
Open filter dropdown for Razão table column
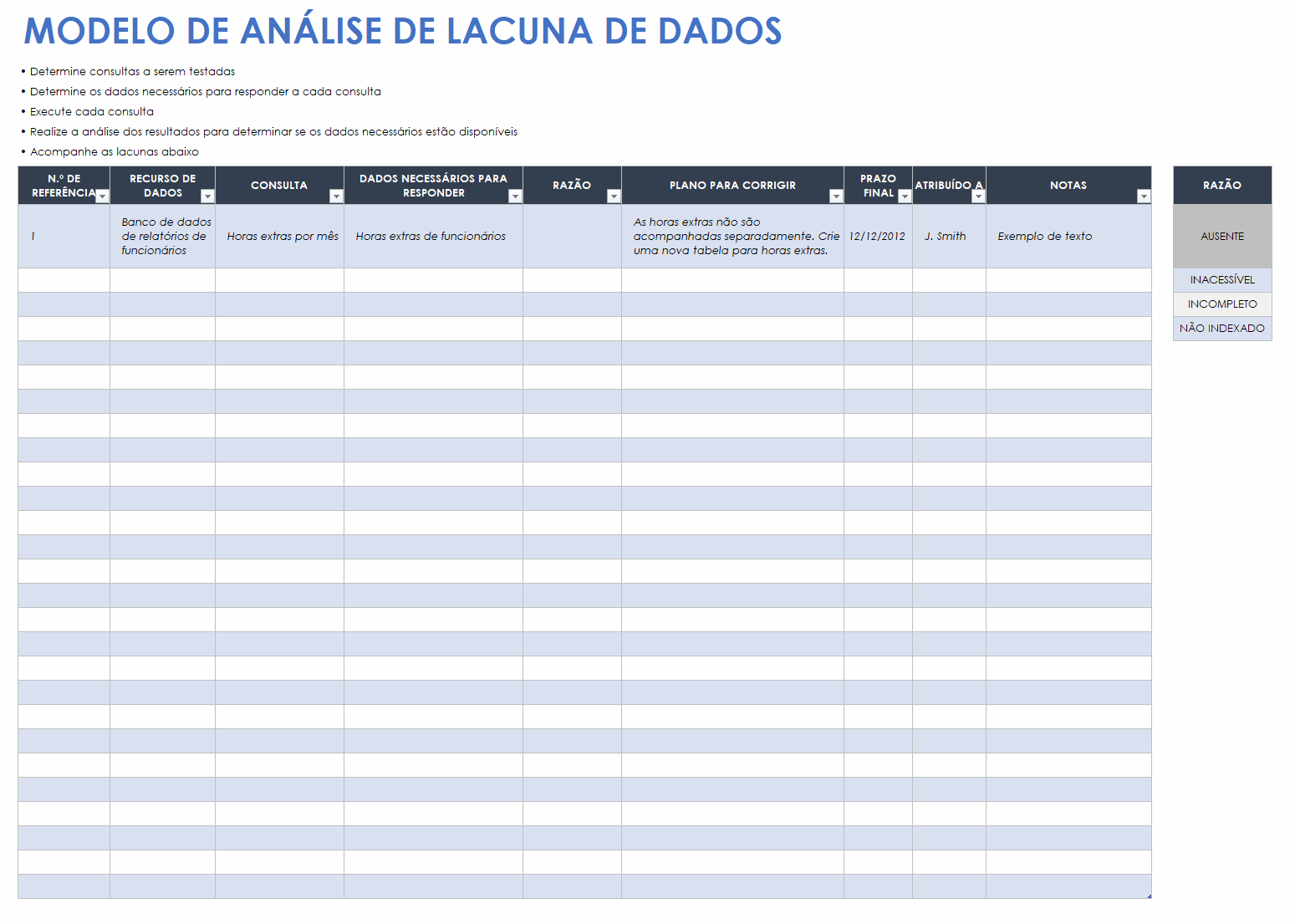click(614, 197)
